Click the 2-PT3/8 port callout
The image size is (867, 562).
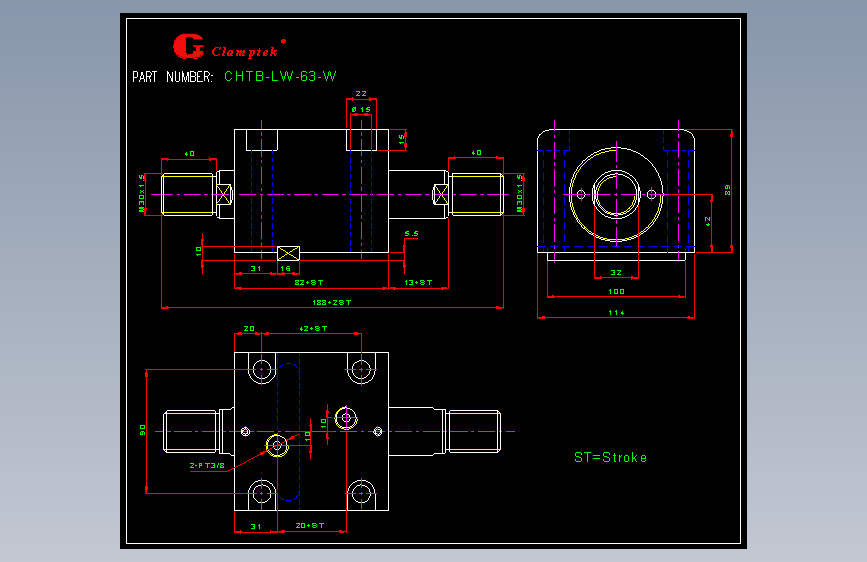[207, 465]
